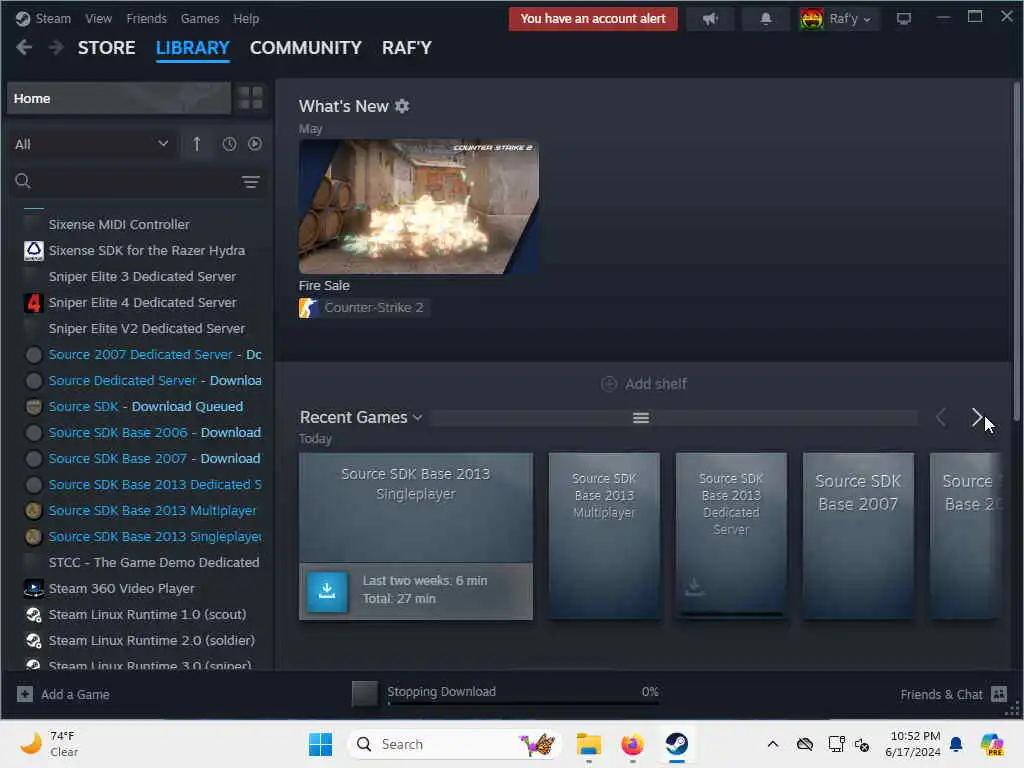
Task: Open the Recent Games shelf hamburger menu
Action: tap(641, 418)
